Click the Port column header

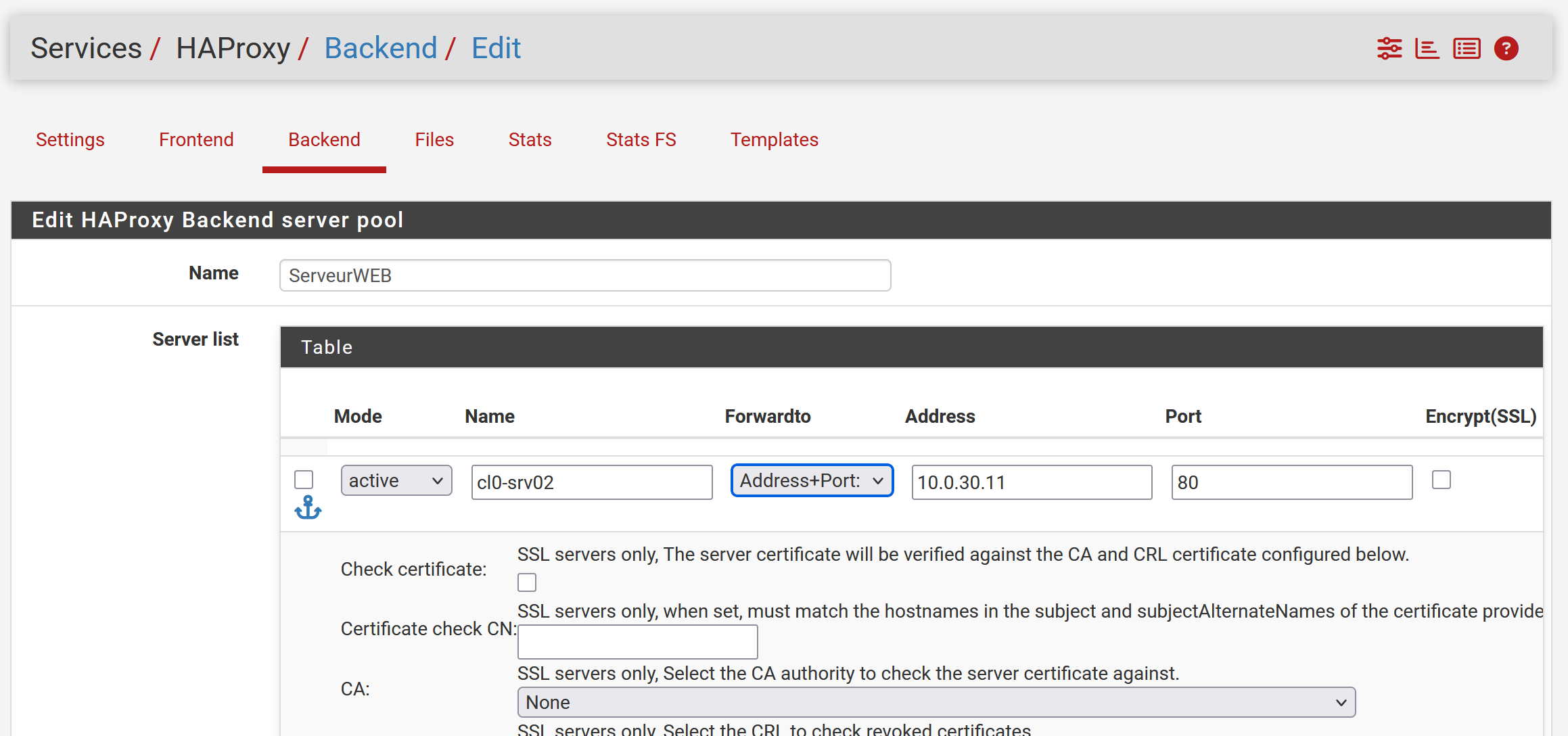(x=1183, y=416)
